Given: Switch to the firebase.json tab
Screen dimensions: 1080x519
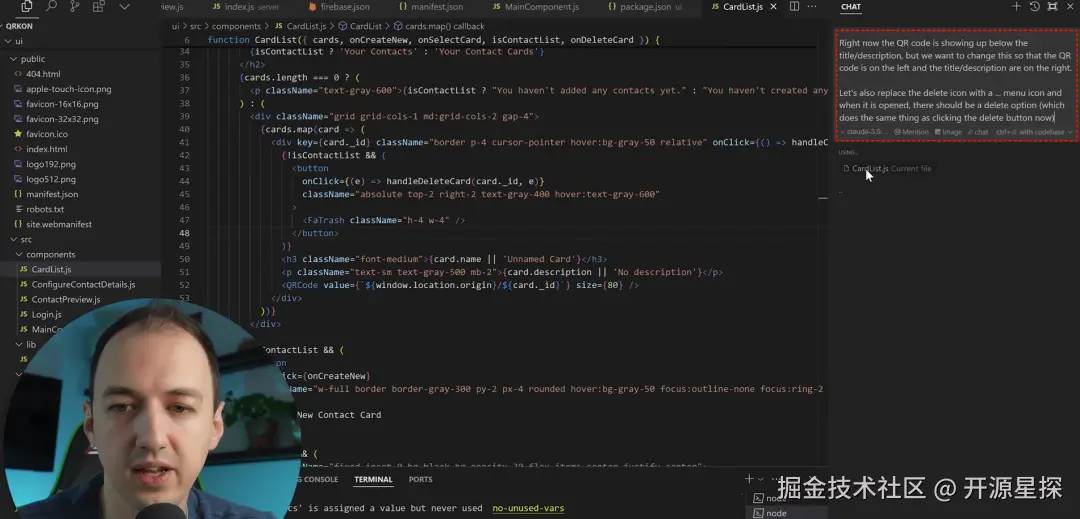Looking at the screenshot, I should pos(338,7).
